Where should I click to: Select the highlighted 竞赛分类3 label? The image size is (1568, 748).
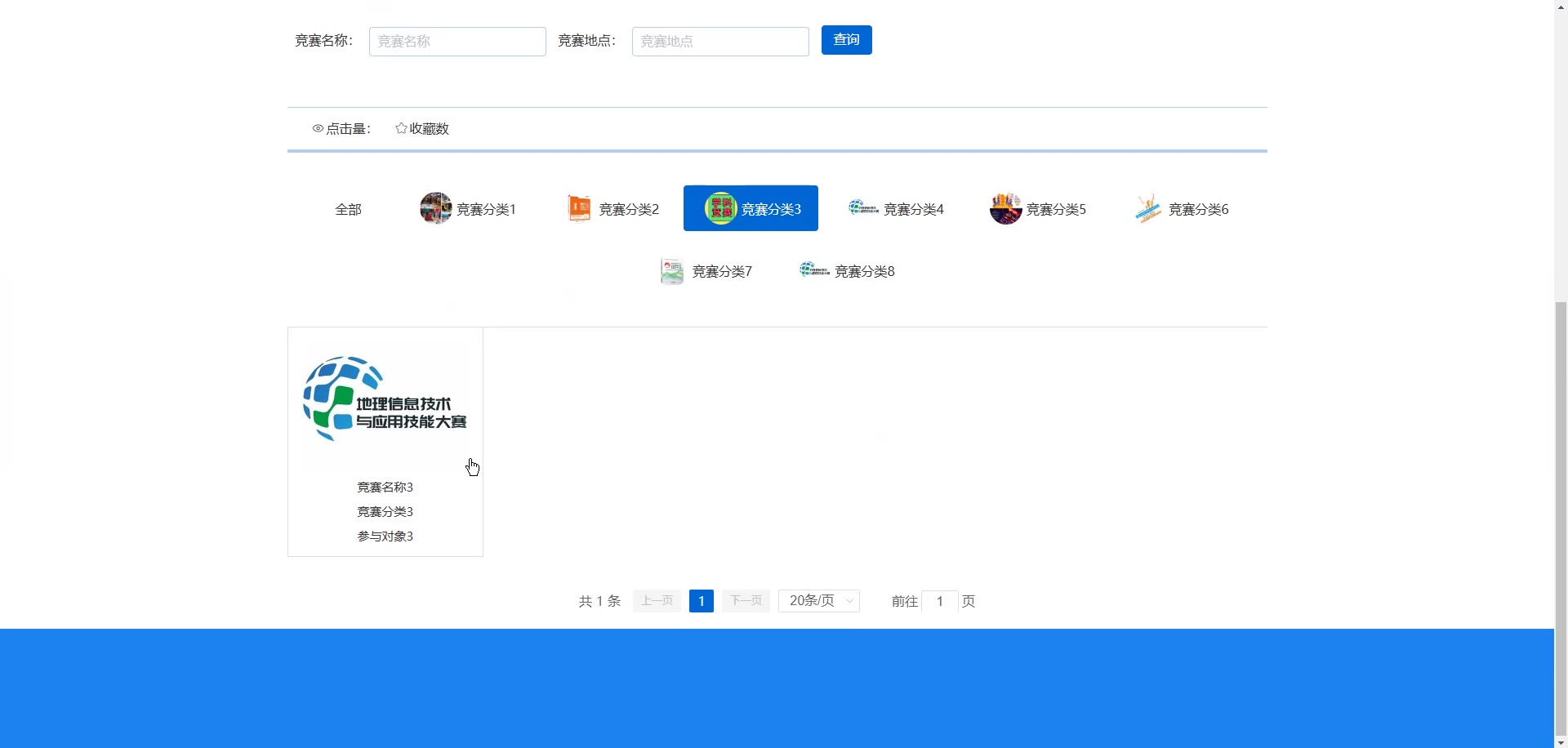point(771,209)
